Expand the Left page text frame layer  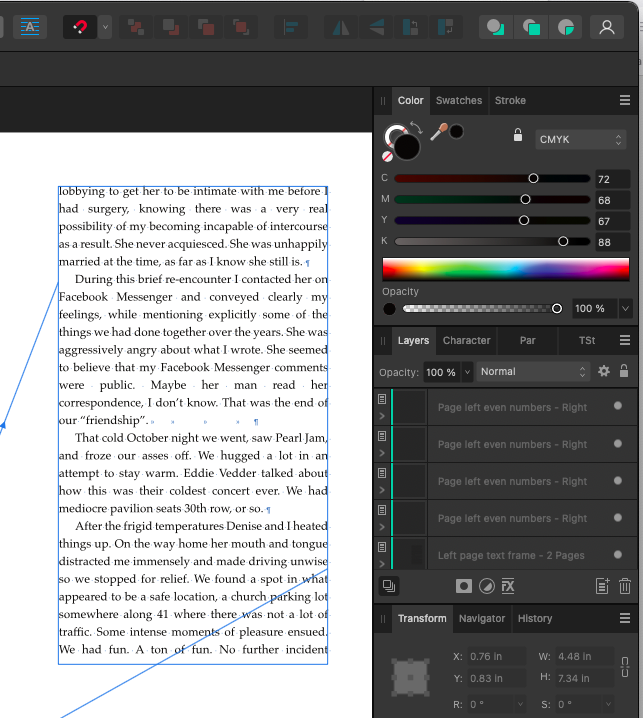point(382,565)
